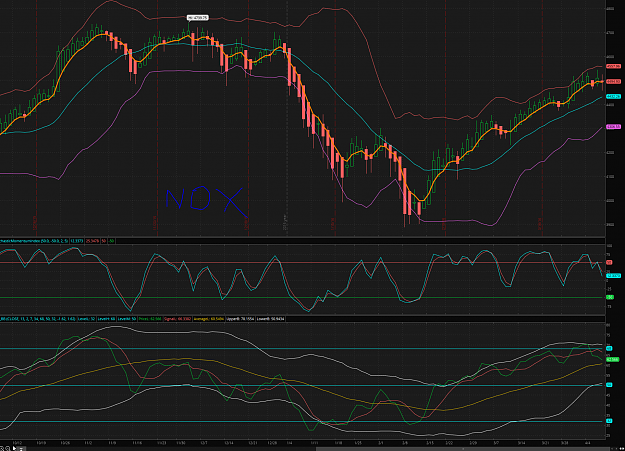Click the red 50 overbought axis tag

[x=609, y=262]
